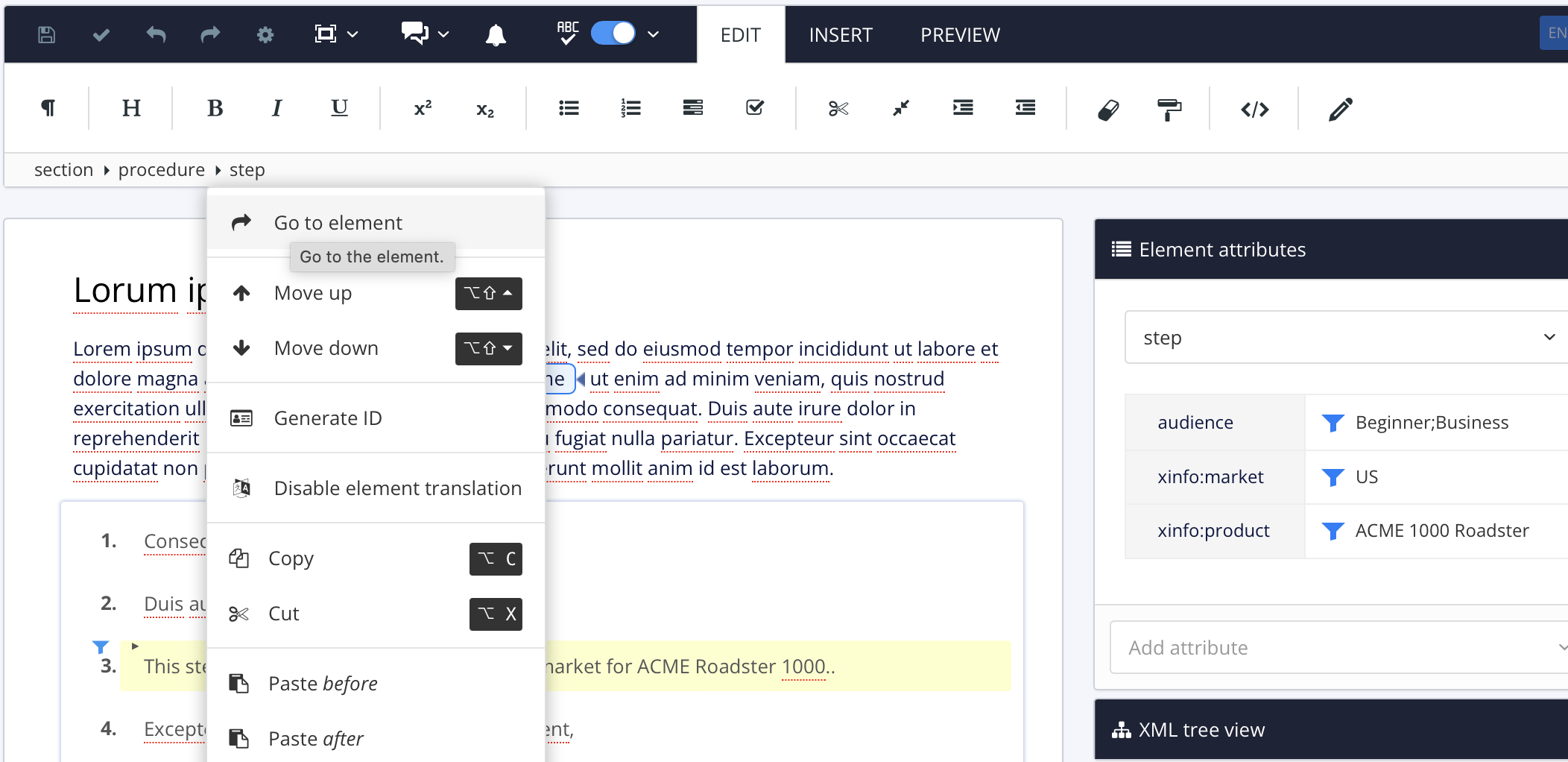Click procedure in the breadcrumb path
Screen dimensions: 1568x762
click(161, 170)
